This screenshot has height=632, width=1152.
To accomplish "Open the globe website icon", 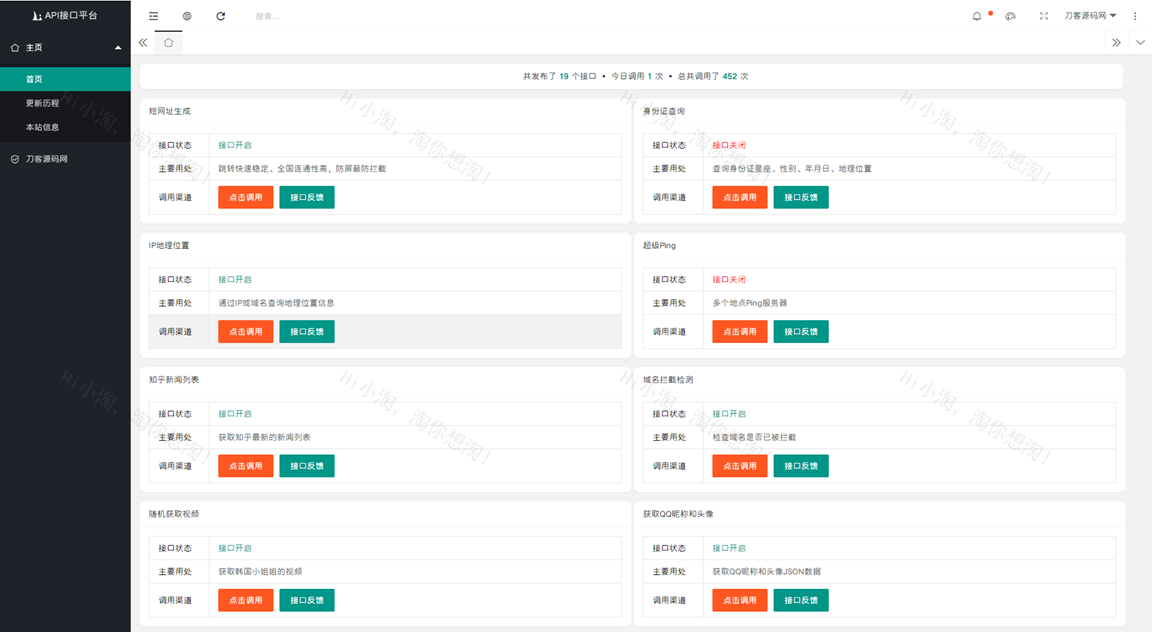I will pyautogui.click(x=187, y=16).
